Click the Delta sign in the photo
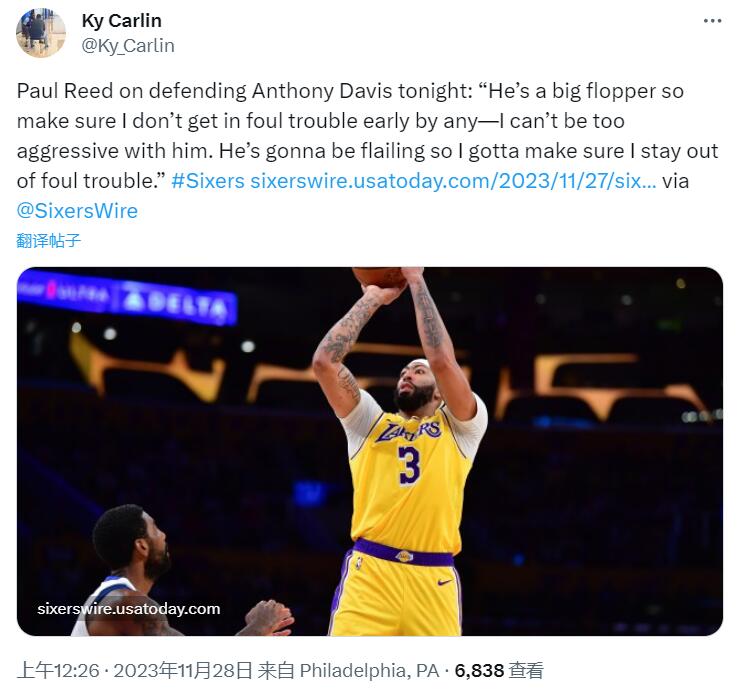 (175, 299)
